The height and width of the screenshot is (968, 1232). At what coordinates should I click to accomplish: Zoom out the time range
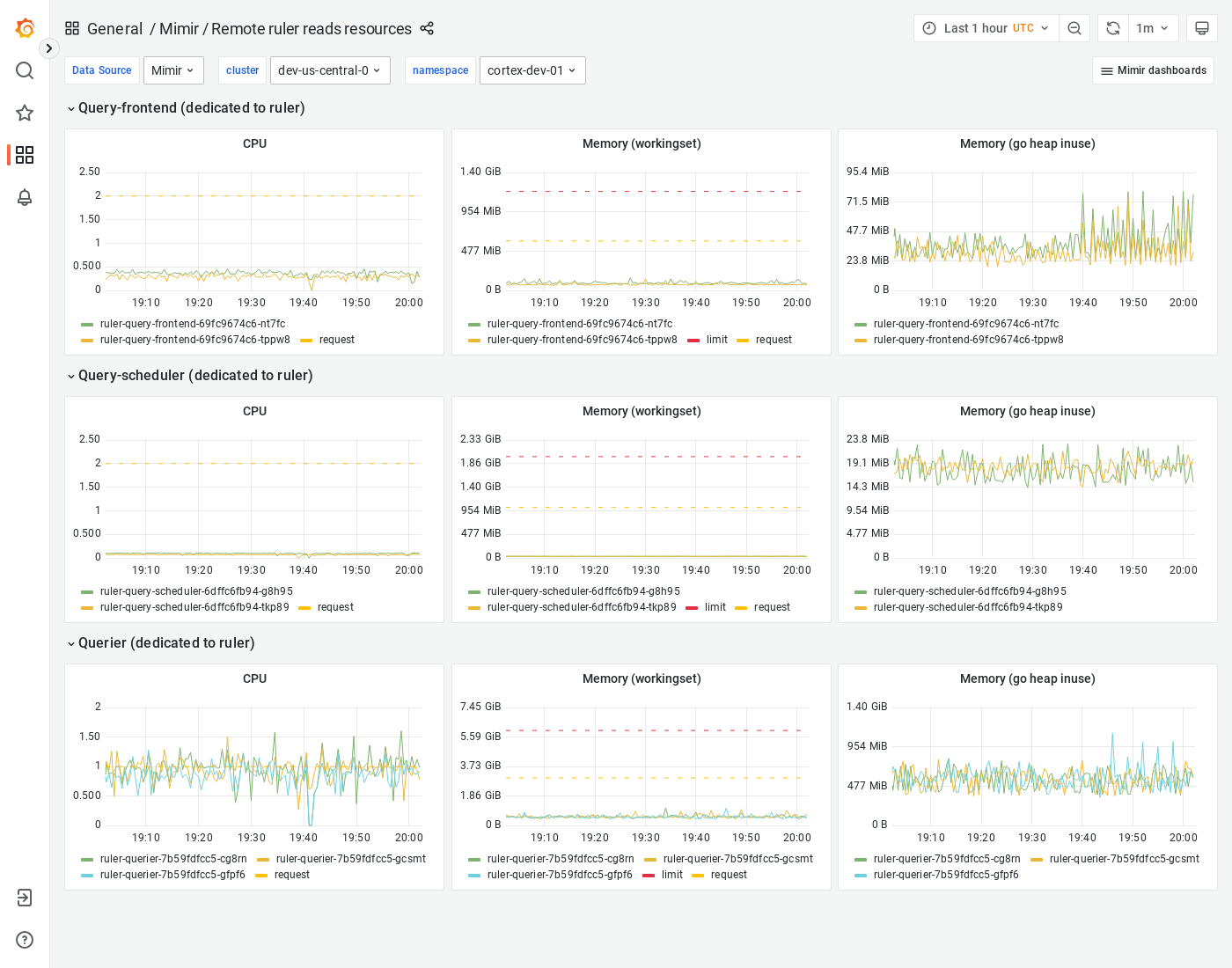coord(1074,27)
